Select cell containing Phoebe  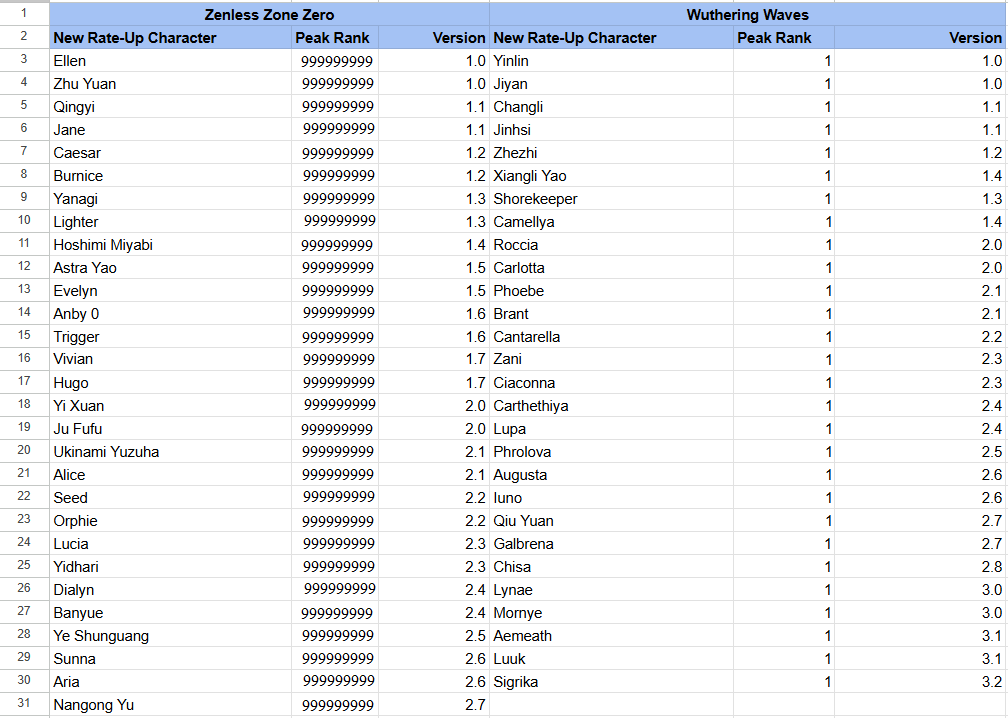coord(611,291)
